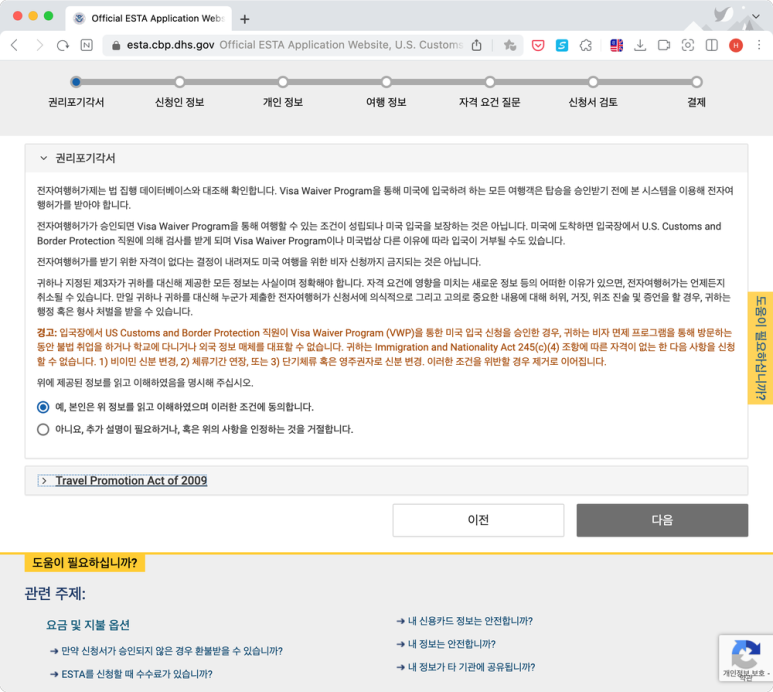
Task: Open the downloads icon
Action: coord(640,45)
